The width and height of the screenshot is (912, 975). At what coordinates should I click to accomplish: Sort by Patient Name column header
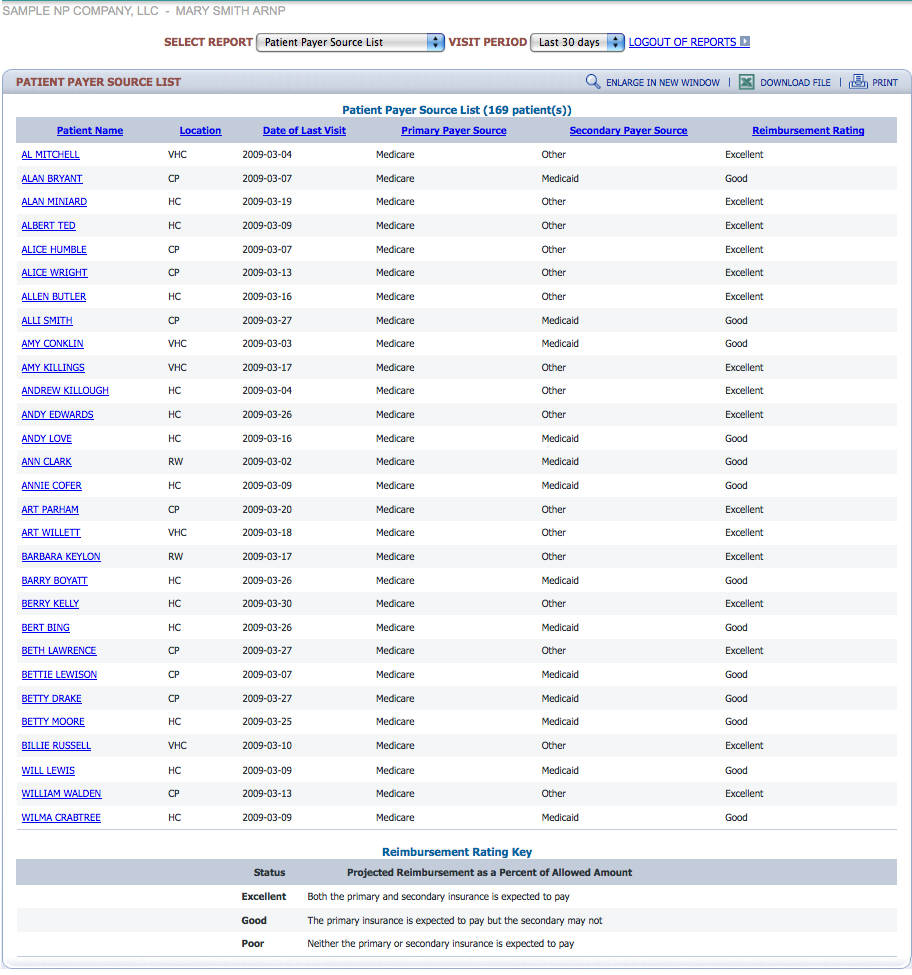coord(90,131)
